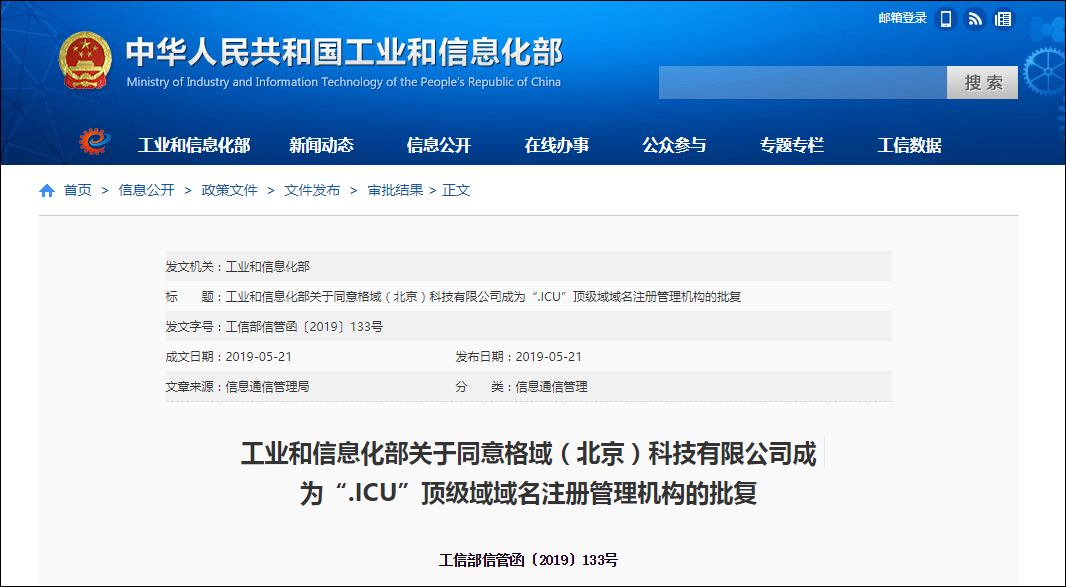Click 发文字号 value 工信部信管函〔2019〕133号
The height and width of the screenshot is (587, 1066).
coord(304,326)
